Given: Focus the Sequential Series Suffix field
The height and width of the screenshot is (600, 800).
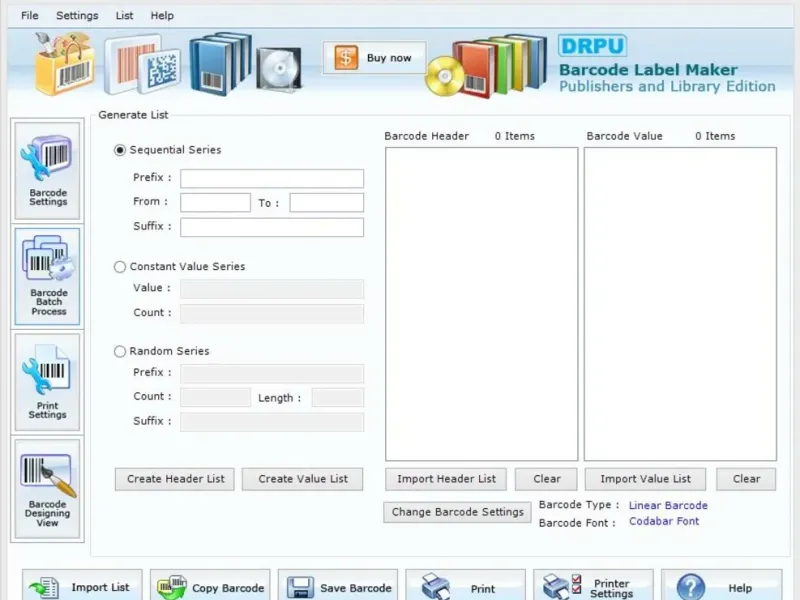Looking at the screenshot, I should pyautogui.click(x=272, y=228).
